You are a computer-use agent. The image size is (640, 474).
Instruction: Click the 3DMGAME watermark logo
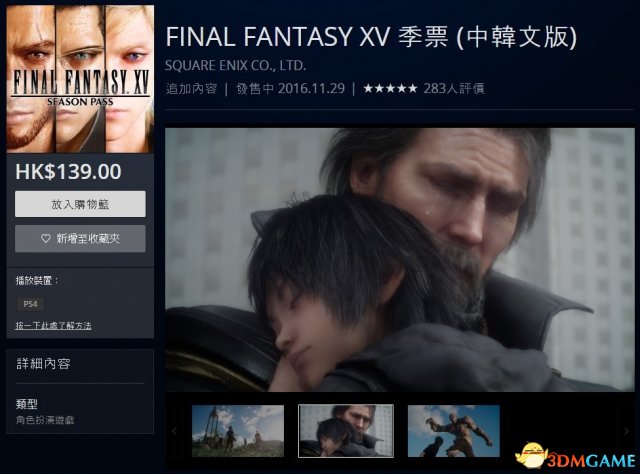(576, 456)
